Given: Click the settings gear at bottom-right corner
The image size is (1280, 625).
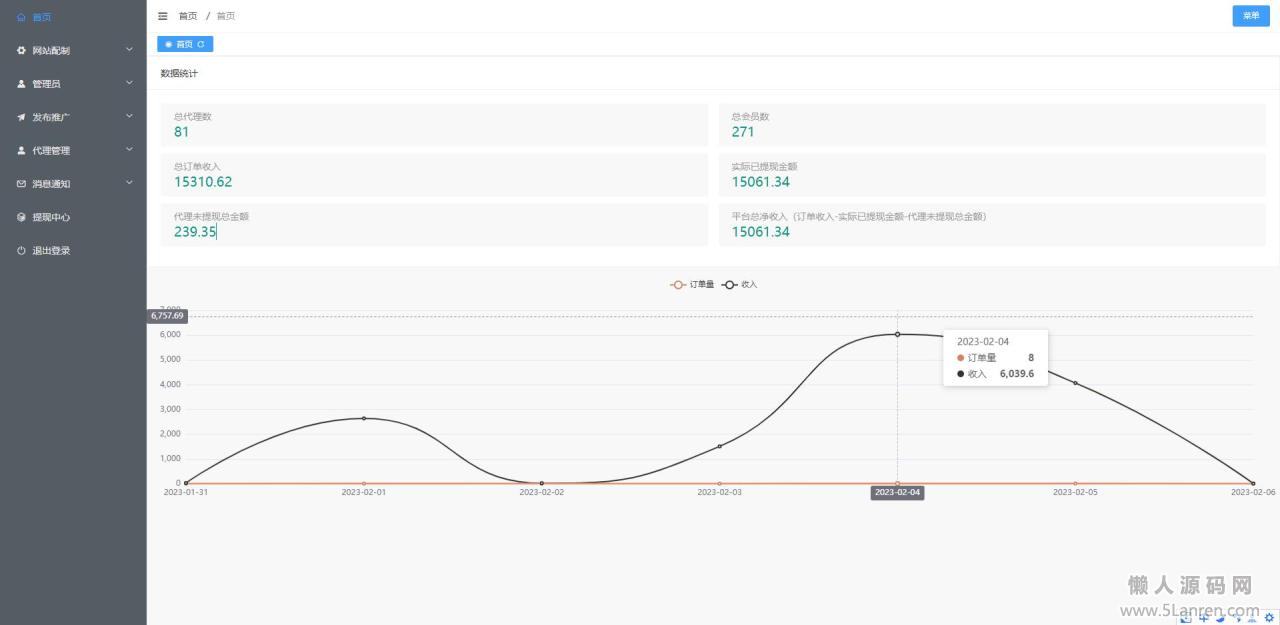Looking at the screenshot, I should (x=1270, y=618).
